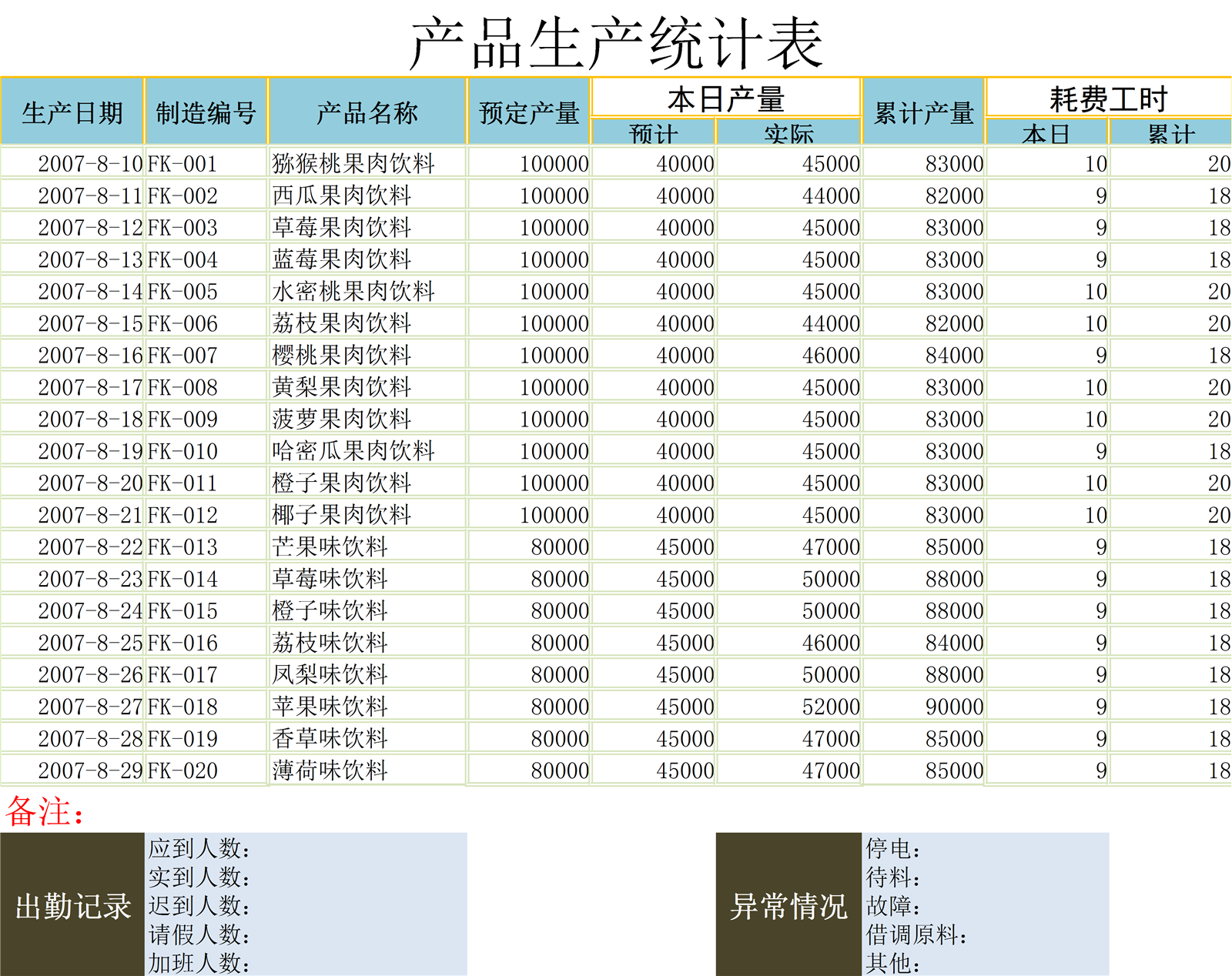Select the 出勤记录 dark label block

72,905
